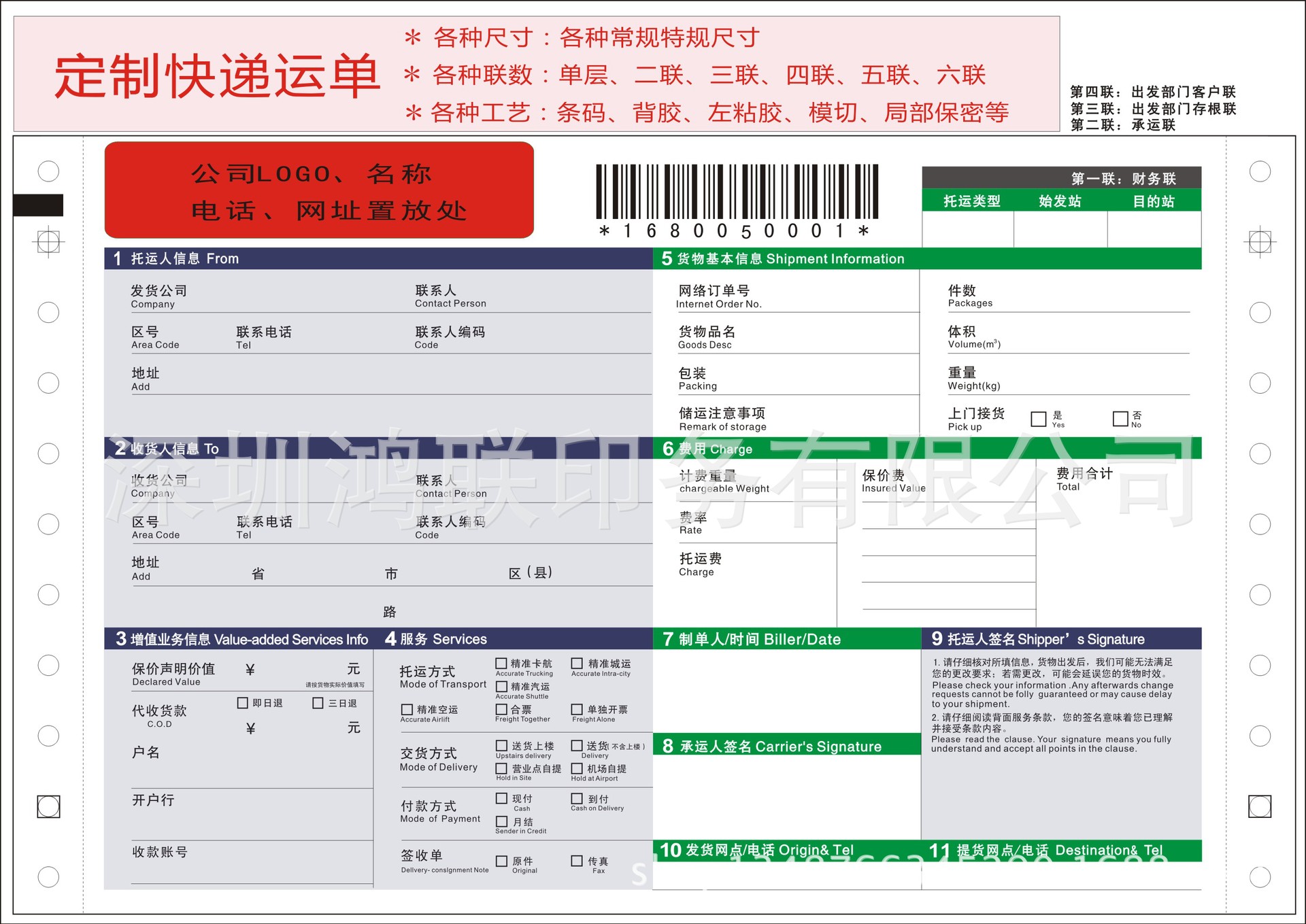
Task: Tick the 精准卡航 Accurate Trucking checkbox
Action: click(x=501, y=664)
